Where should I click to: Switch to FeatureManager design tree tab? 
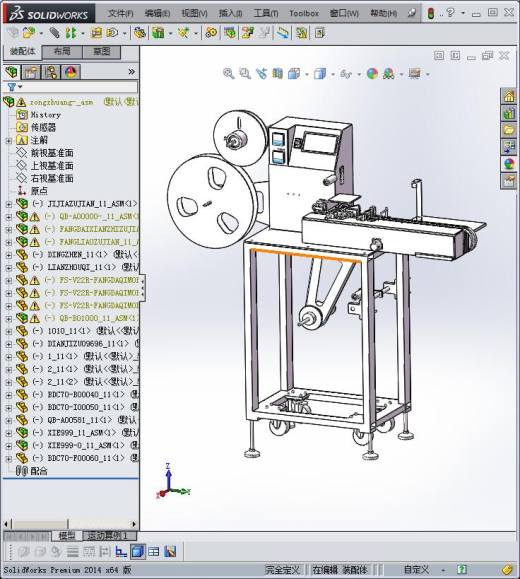[11, 72]
